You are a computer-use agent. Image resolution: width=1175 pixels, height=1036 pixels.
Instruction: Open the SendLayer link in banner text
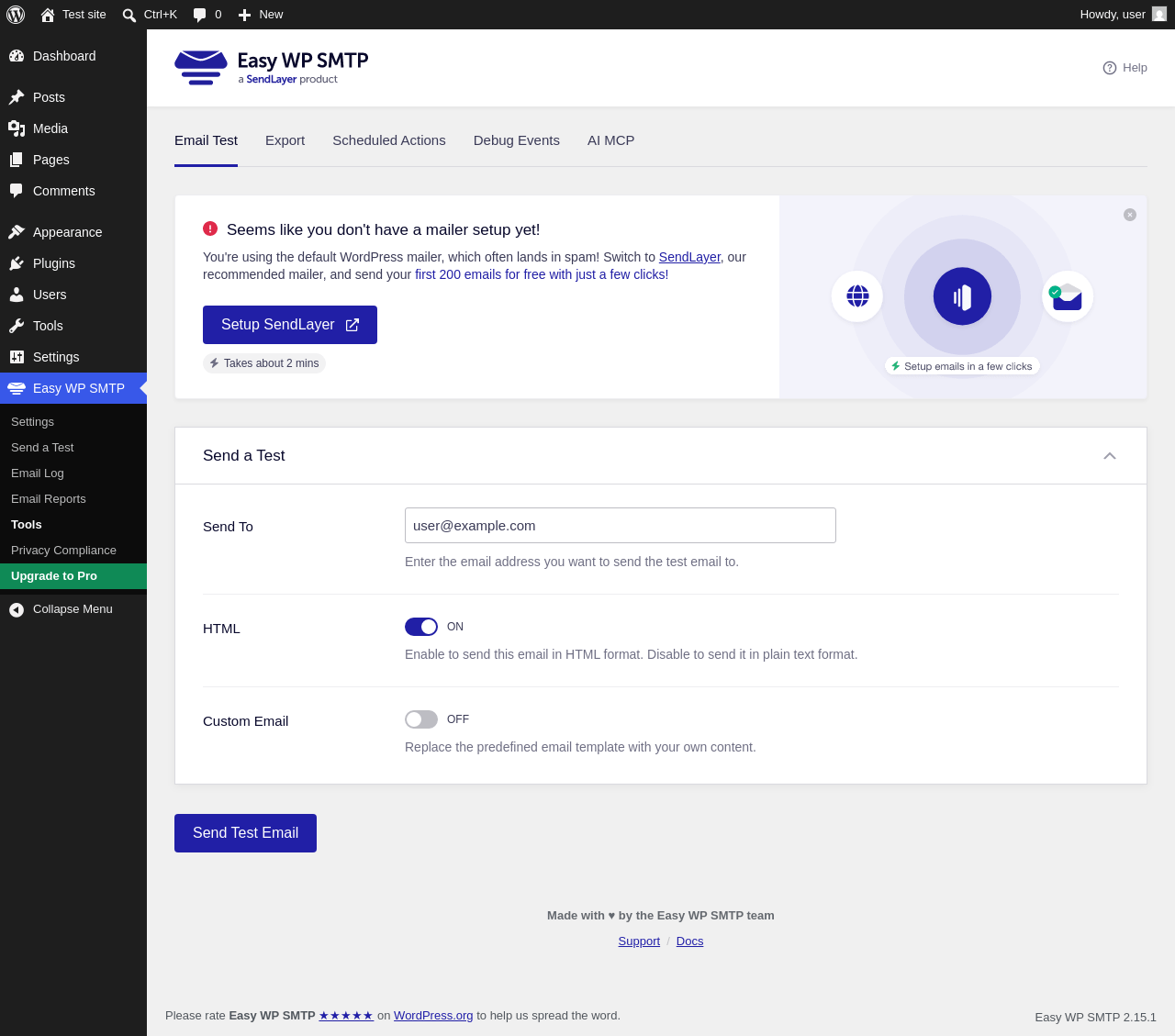(x=689, y=257)
